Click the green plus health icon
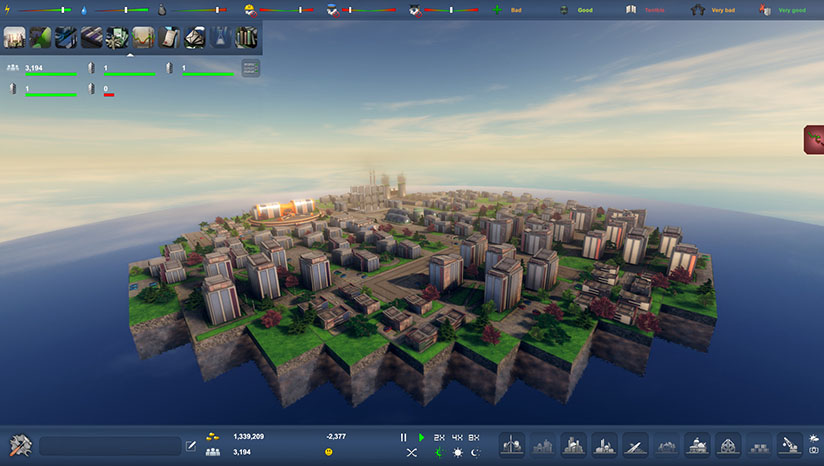Screen dimensions: 824x466 (x=497, y=9)
